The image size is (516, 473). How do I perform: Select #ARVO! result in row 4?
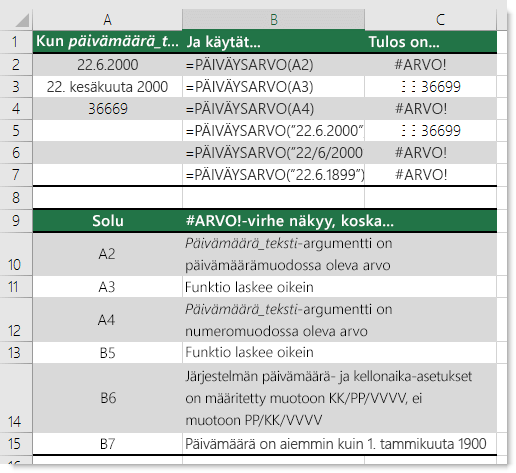(x=431, y=109)
